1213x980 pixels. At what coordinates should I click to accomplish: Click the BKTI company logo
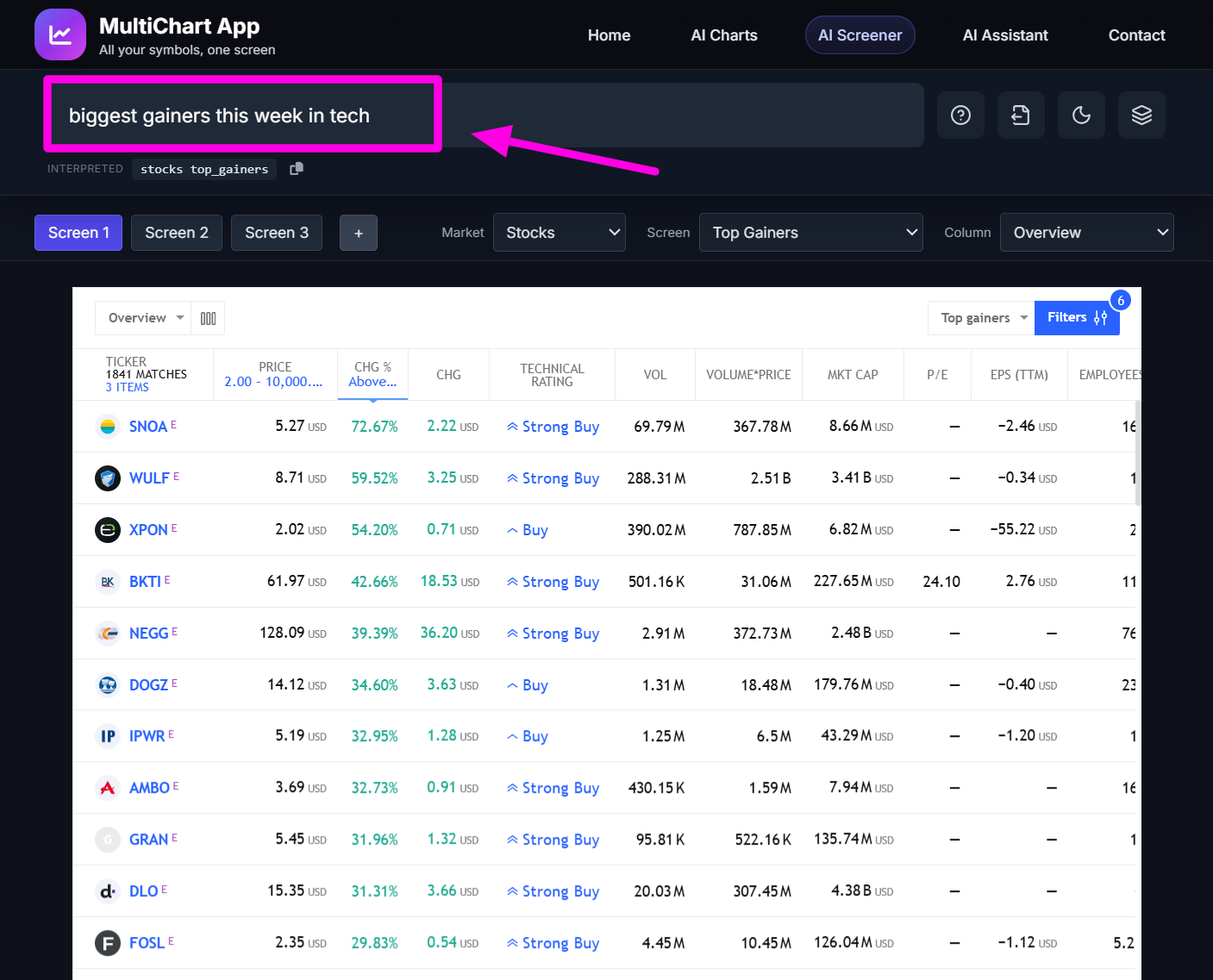click(x=108, y=582)
